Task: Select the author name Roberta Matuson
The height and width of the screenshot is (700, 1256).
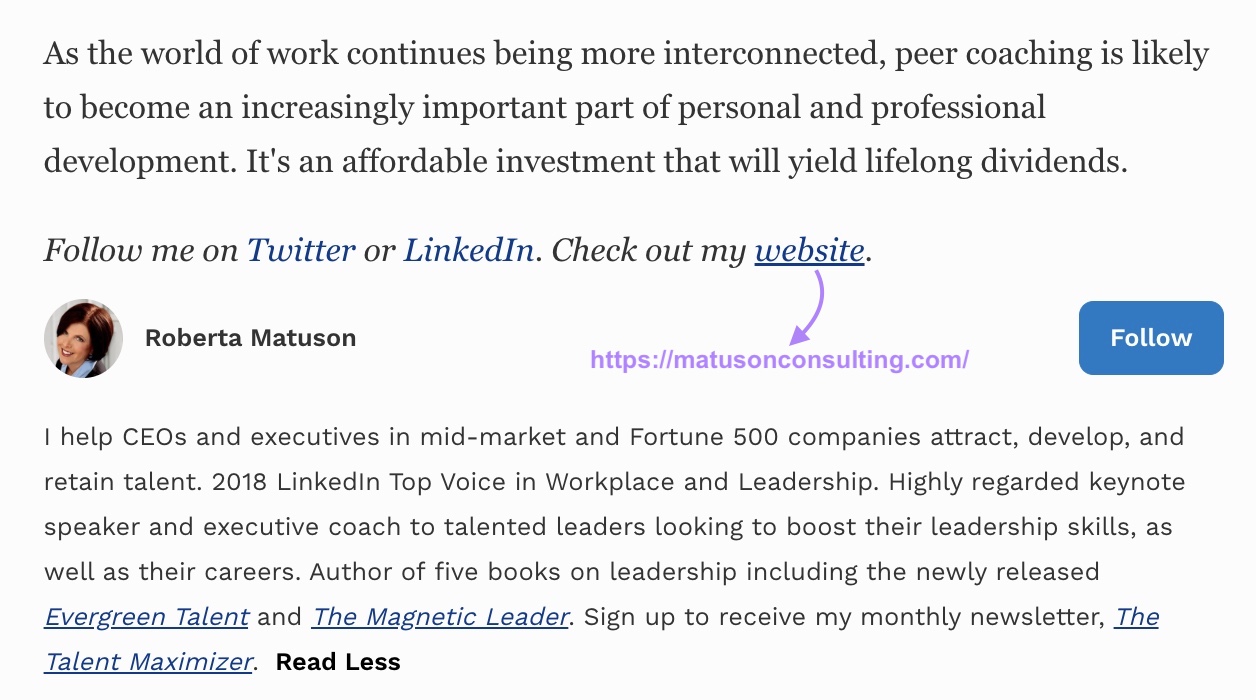Action: (x=251, y=338)
